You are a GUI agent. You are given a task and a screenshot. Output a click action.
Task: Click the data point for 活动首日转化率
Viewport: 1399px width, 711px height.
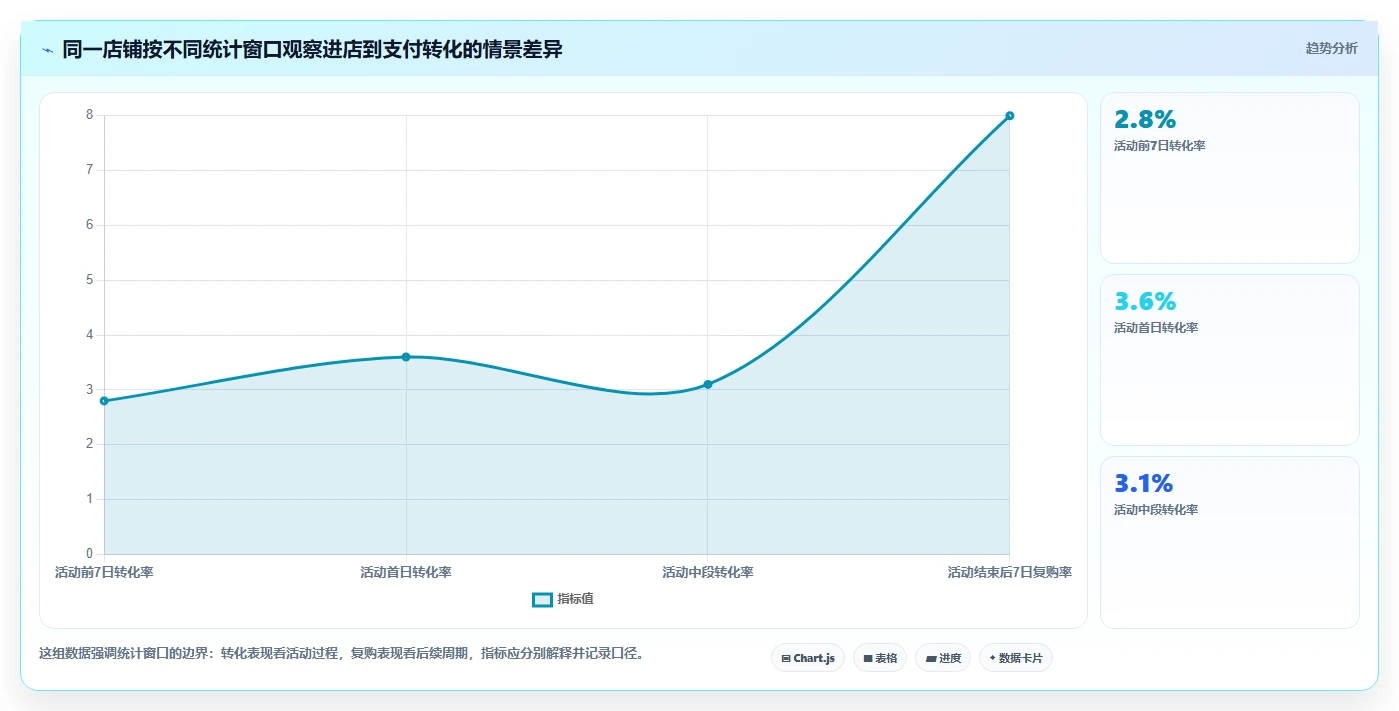tap(406, 357)
